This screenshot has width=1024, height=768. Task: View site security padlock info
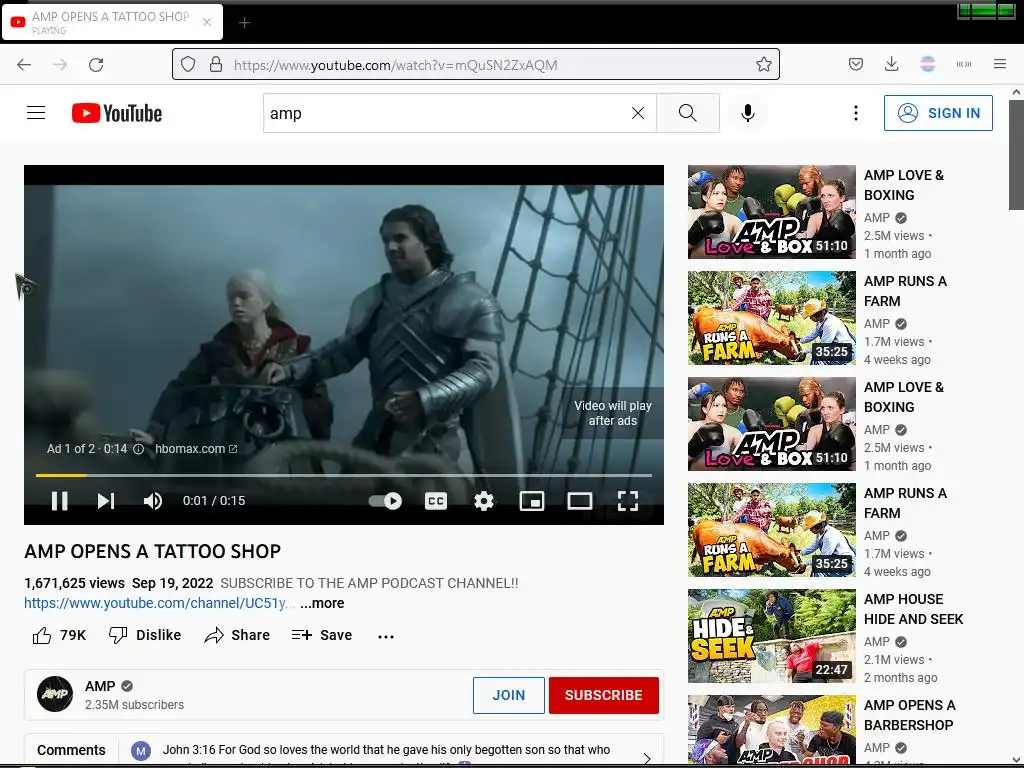pos(216,65)
